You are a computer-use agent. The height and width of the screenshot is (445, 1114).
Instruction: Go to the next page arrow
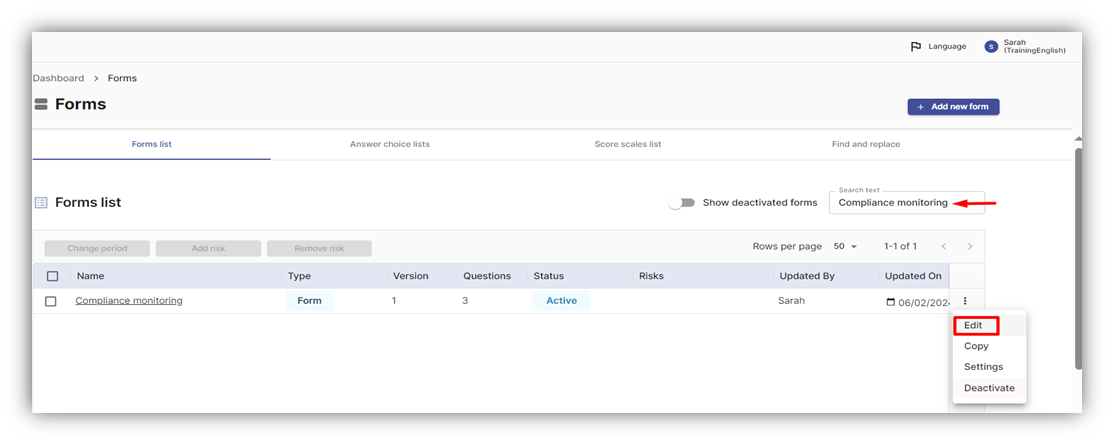pos(970,247)
